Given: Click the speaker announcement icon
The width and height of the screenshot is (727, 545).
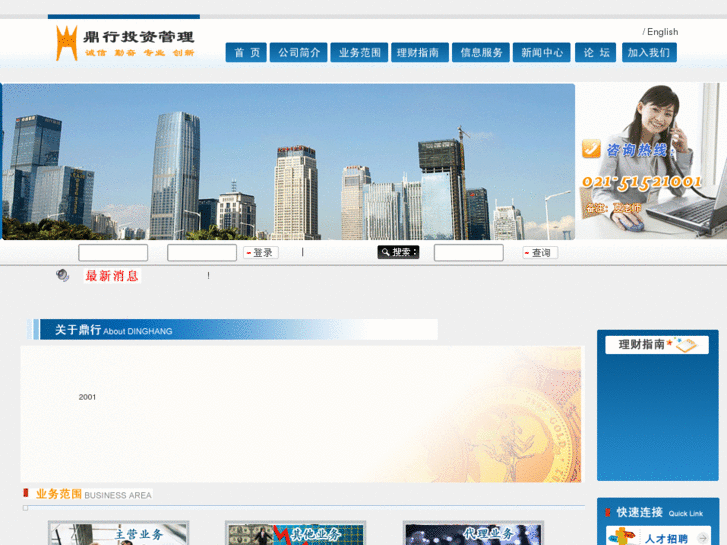Looking at the screenshot, I should 63,276.
